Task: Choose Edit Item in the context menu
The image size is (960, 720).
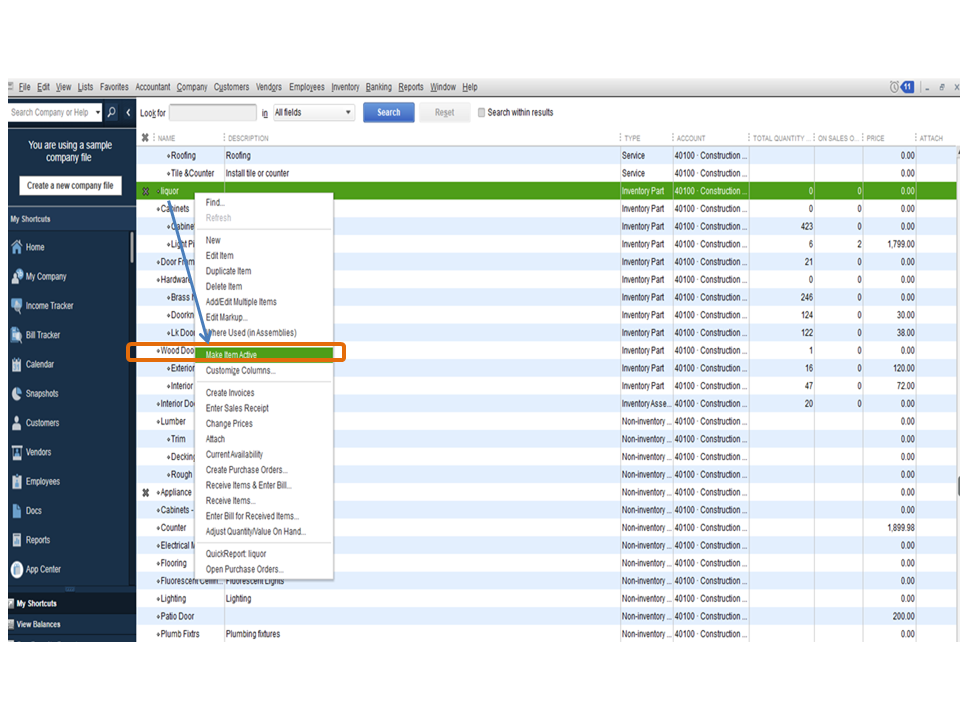Action: click(219, 255)
